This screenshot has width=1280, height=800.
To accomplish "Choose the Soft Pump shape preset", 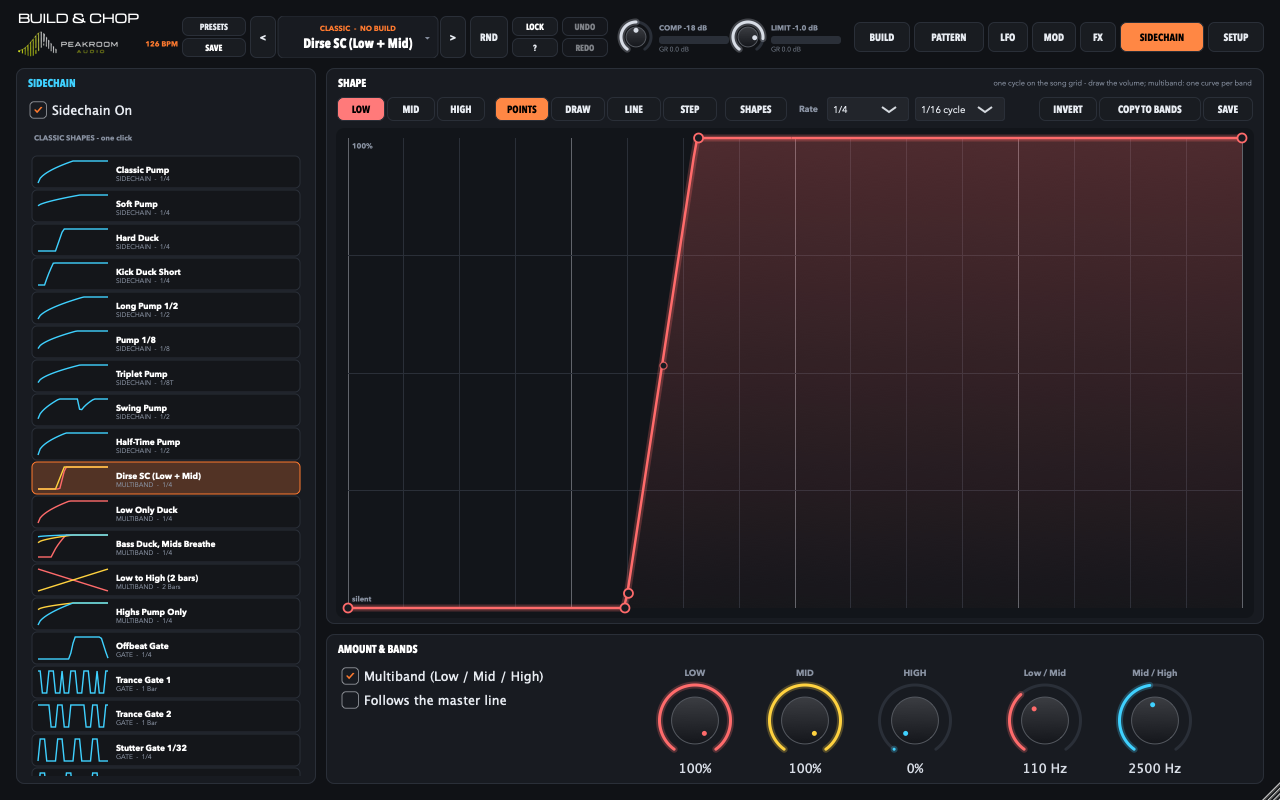I will [x=166, y=206].
